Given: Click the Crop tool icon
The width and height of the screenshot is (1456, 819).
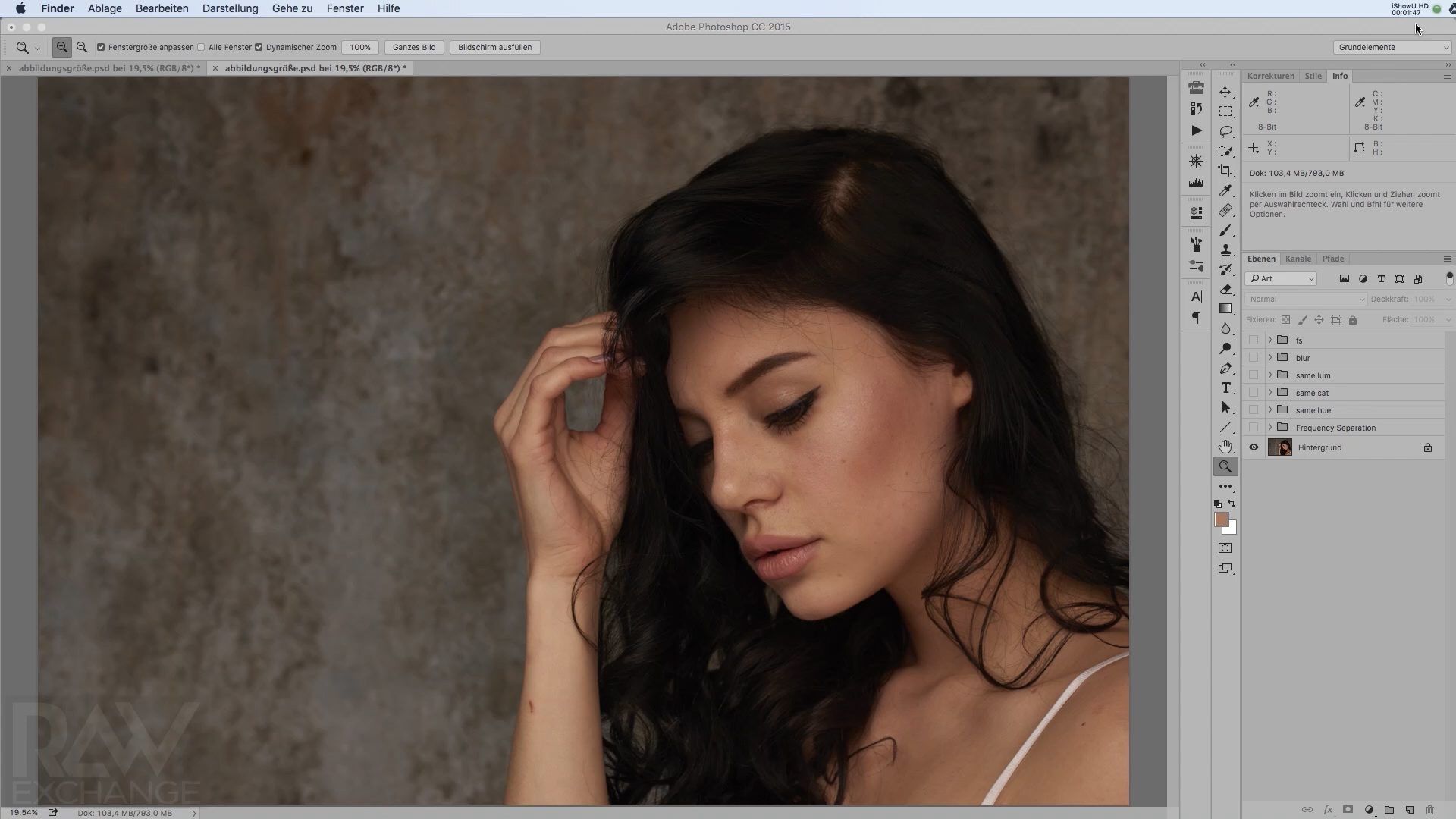Looking at the screenshot, I should click(1226, 171).
